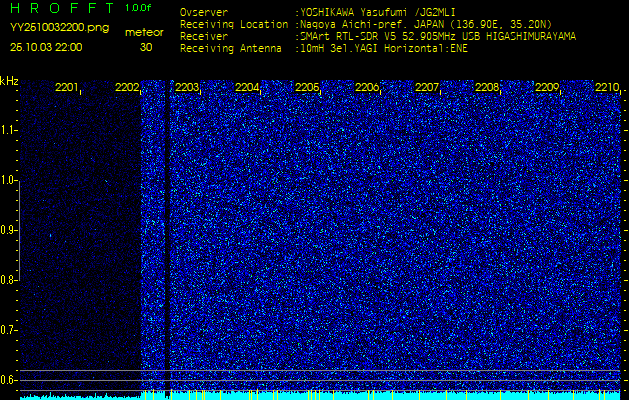Click the Receiving Antenna label
This screenshot has height=400, width=629.
(x=231, y=49)
